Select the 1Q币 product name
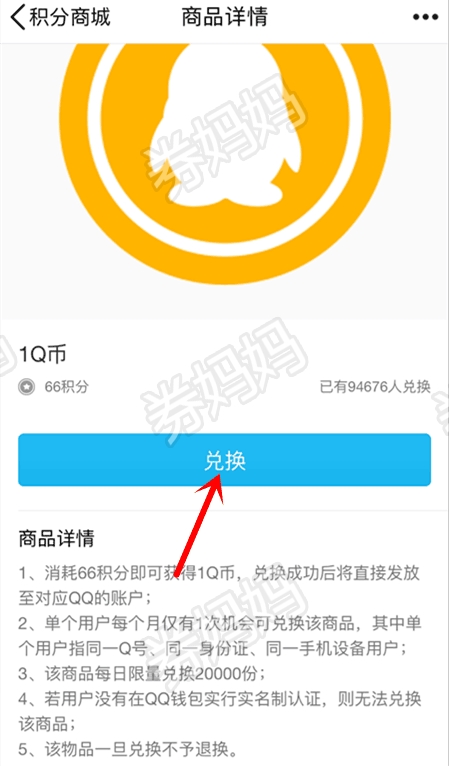The width and height of the screenshot is (449, 766). [x=42, y=354]
